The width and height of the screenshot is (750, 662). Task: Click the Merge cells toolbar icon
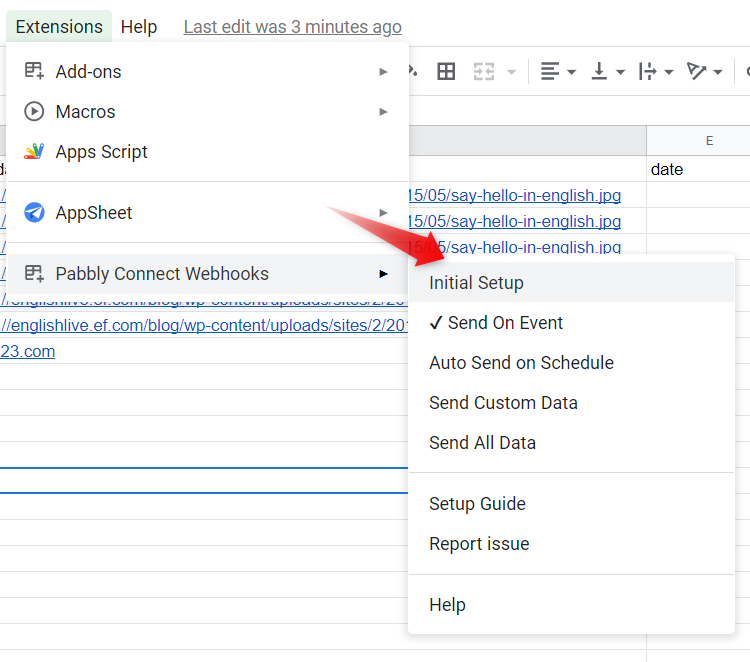click(484, 72)
